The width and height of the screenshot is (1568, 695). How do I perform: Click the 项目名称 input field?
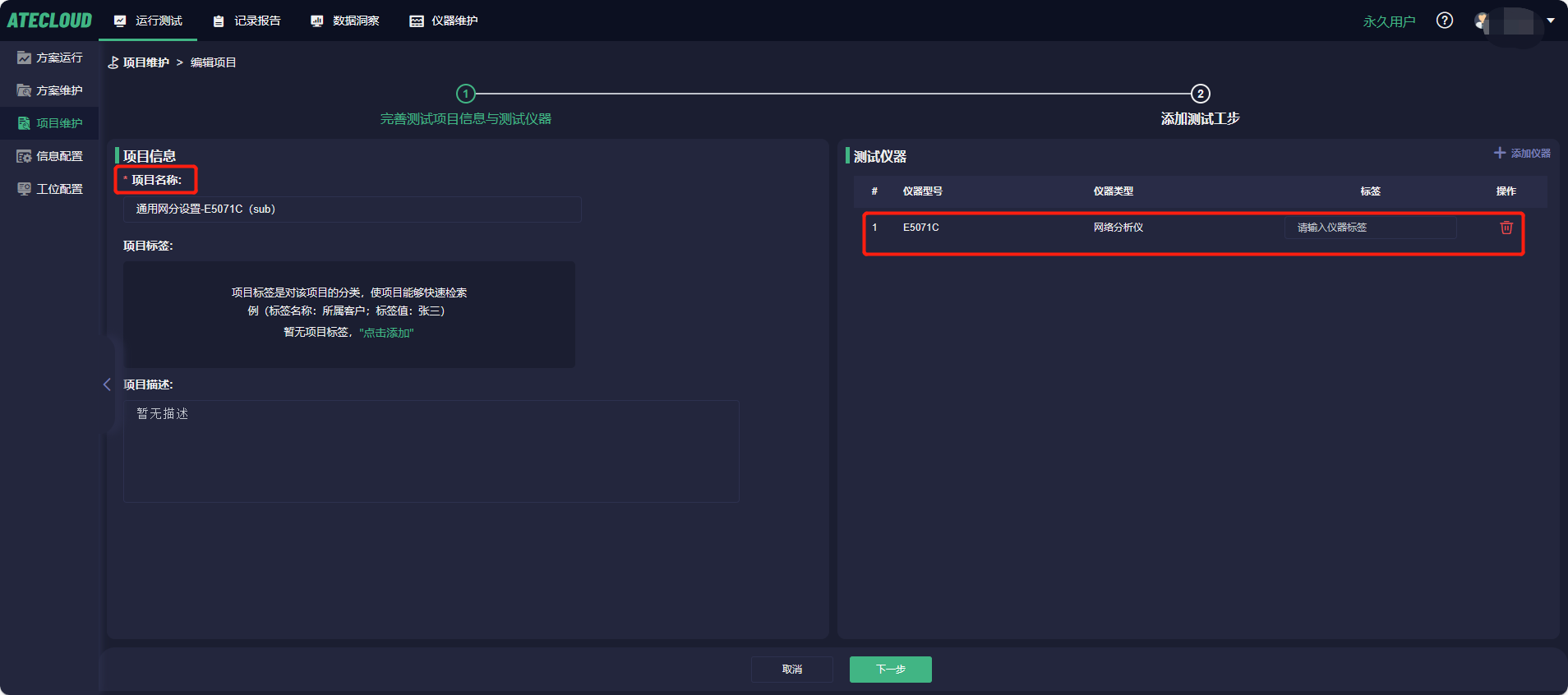[x=352, y=209]
